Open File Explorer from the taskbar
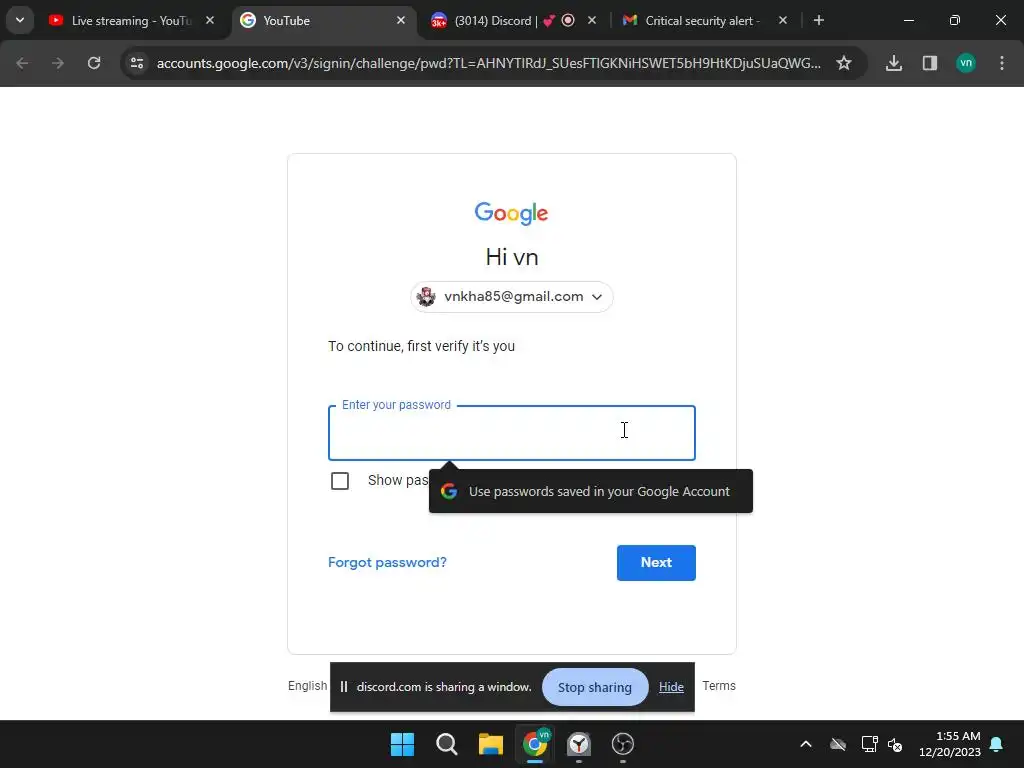This screenshot has height=768, width=1024. [490, 744]
